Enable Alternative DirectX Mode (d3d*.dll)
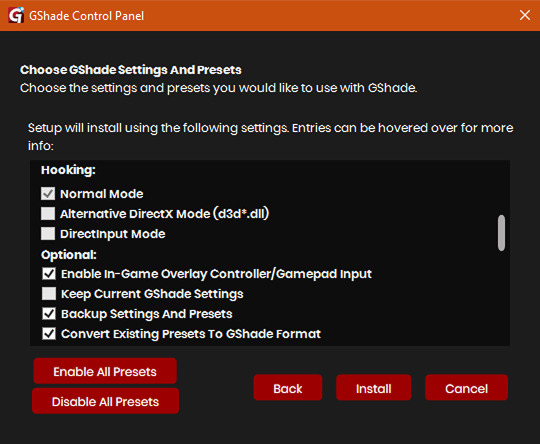 point(48,214)
